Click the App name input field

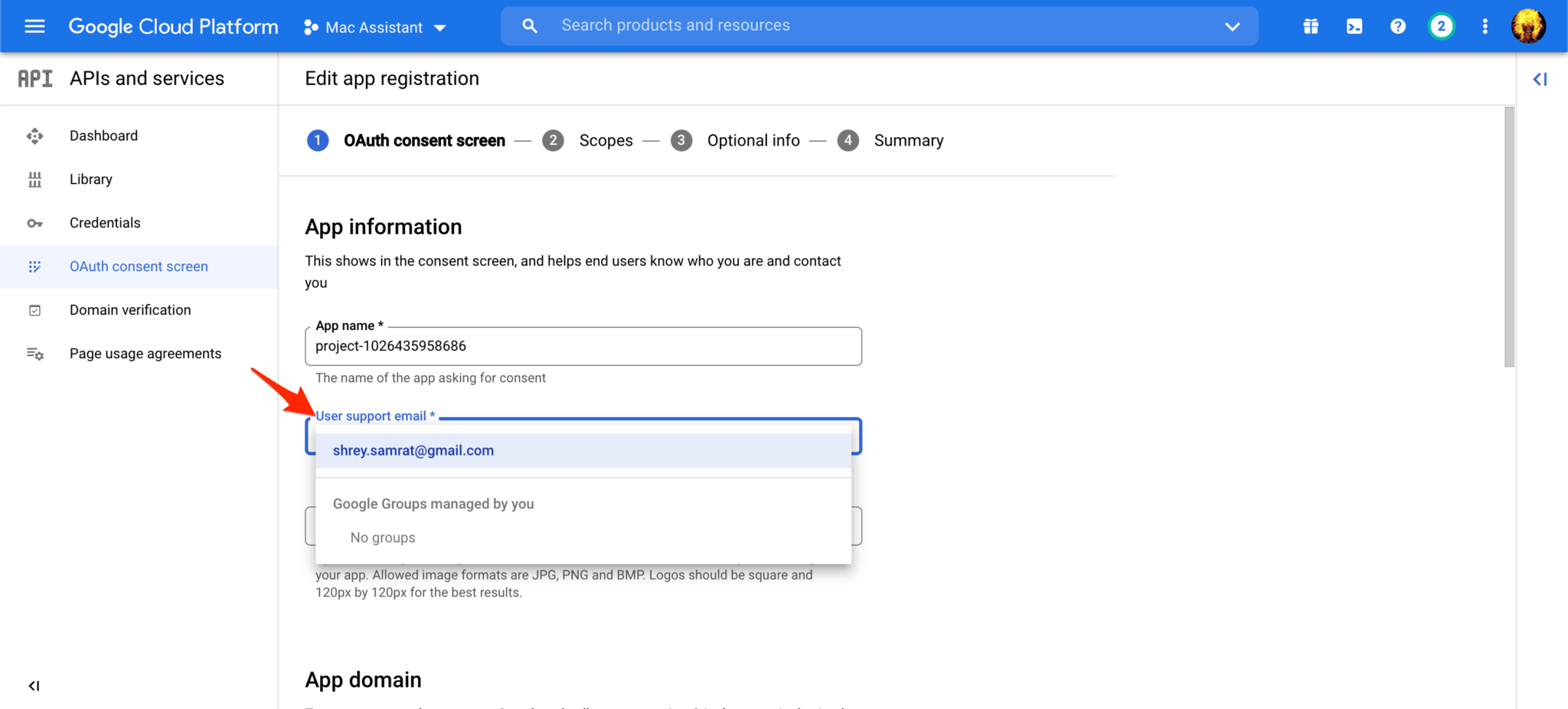pyautogui.click(x=583, y=346)
